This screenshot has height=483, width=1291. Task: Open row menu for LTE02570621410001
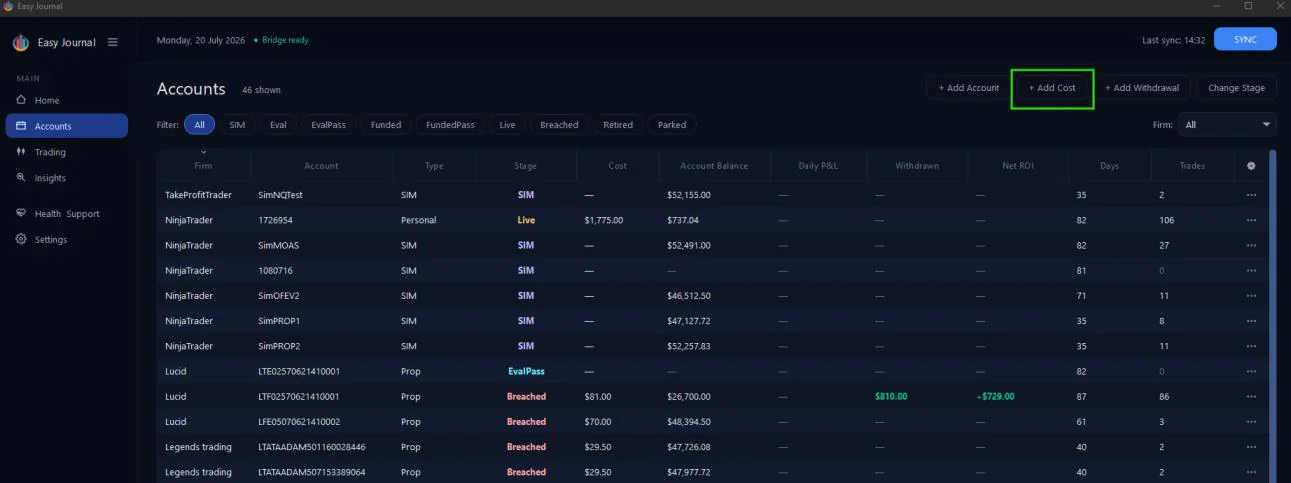[1251, 371]
